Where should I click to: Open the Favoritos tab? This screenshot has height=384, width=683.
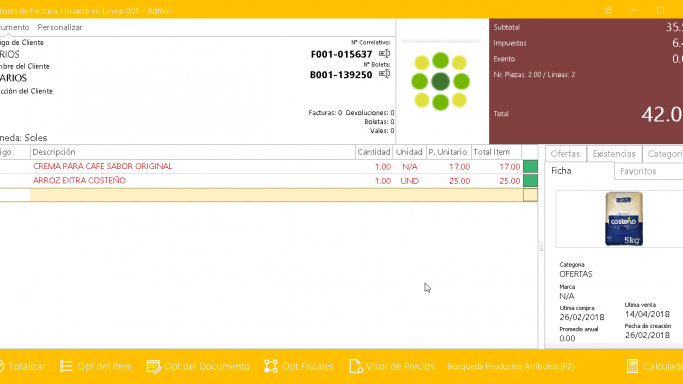pos(638,171)
